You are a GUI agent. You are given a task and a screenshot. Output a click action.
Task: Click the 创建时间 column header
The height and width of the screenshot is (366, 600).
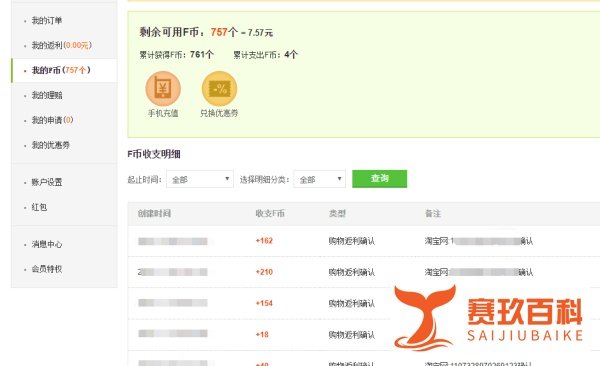pyautogui.click(x=154, y=214)
